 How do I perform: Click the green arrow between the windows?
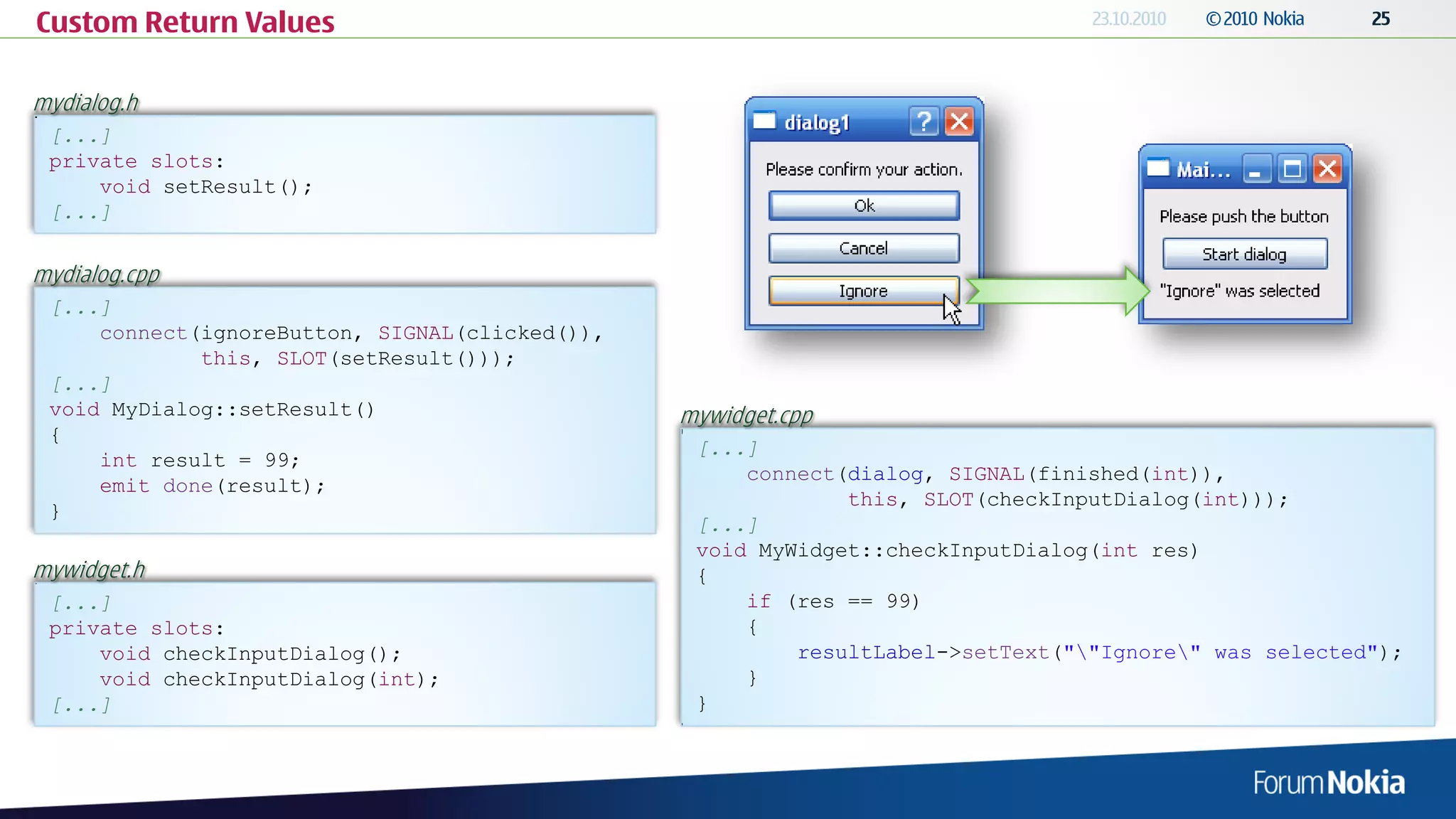click(x=1057, y=291)
